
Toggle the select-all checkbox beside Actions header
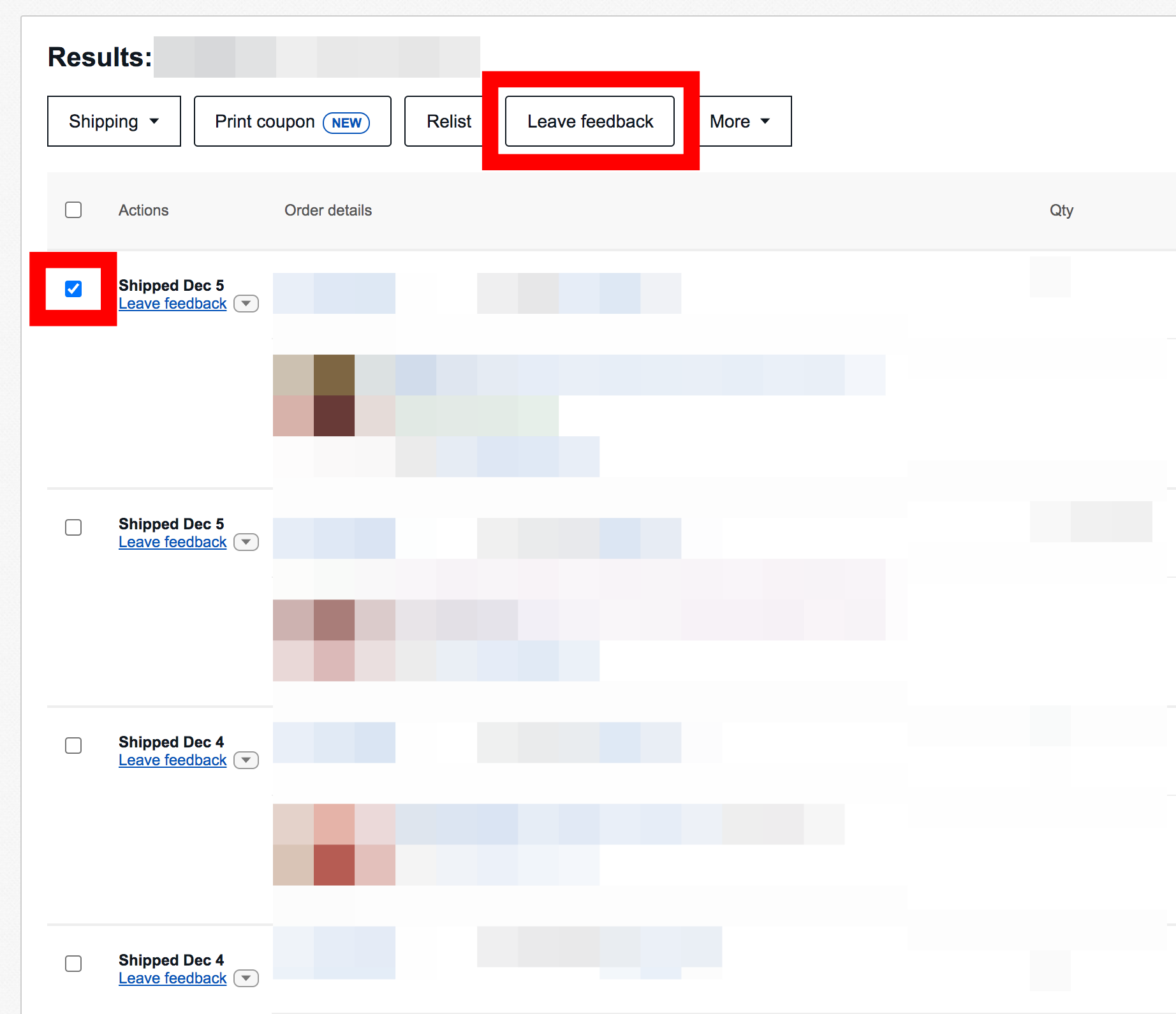[73, 210]
